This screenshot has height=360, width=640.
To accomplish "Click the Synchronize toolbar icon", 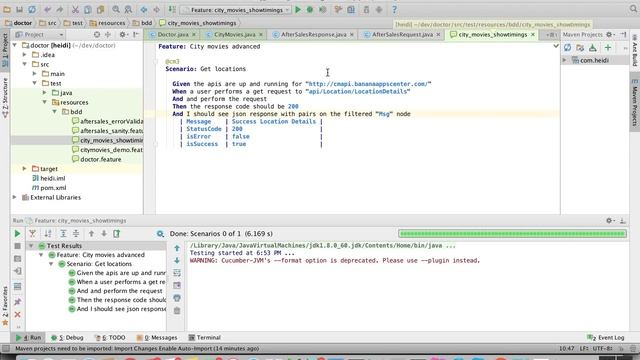I will tap(32, 9).
